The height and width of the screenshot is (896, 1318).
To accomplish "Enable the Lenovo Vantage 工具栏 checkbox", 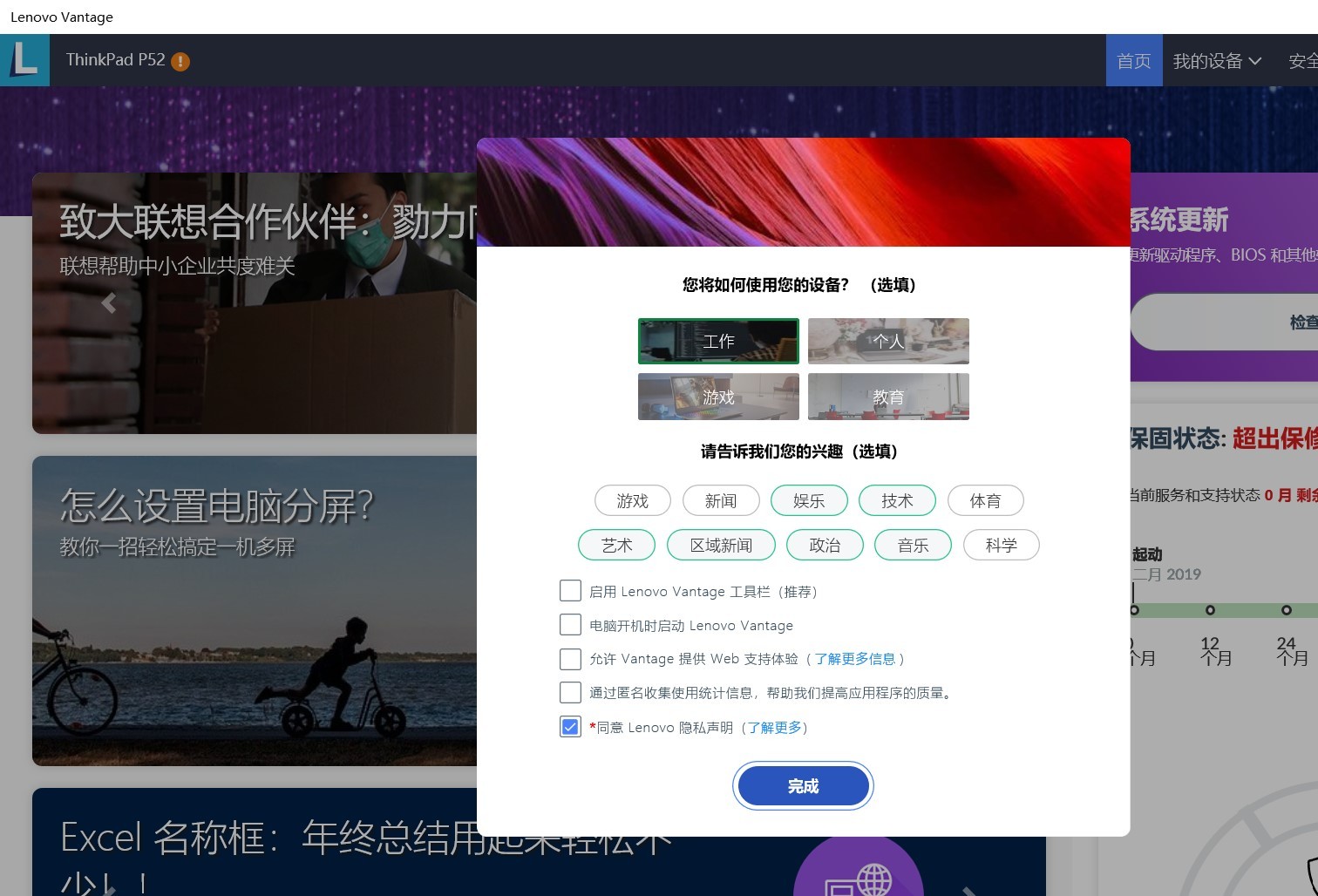I will [x=570, y=591].
